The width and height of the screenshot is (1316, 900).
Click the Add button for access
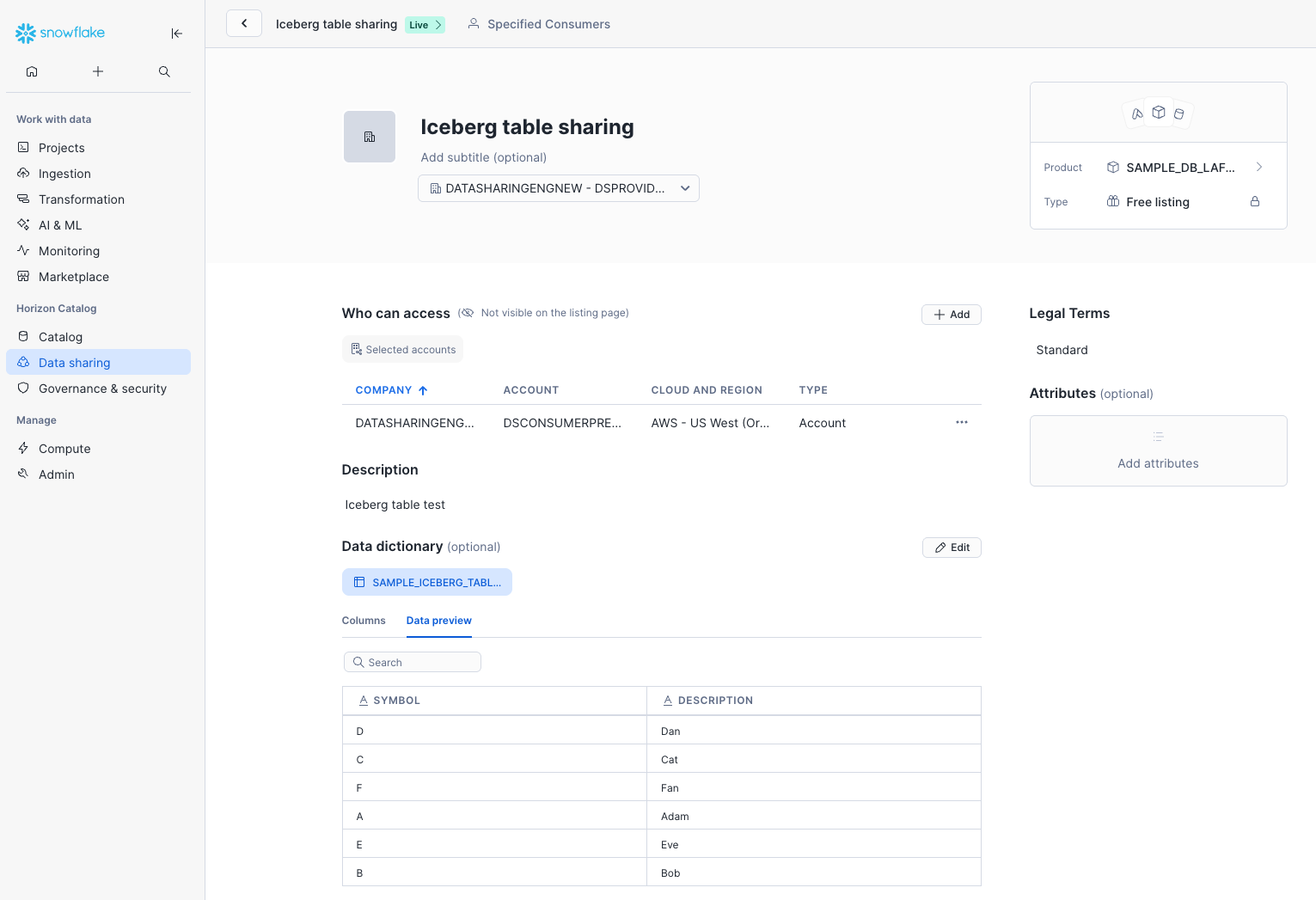tap(951, 314)
